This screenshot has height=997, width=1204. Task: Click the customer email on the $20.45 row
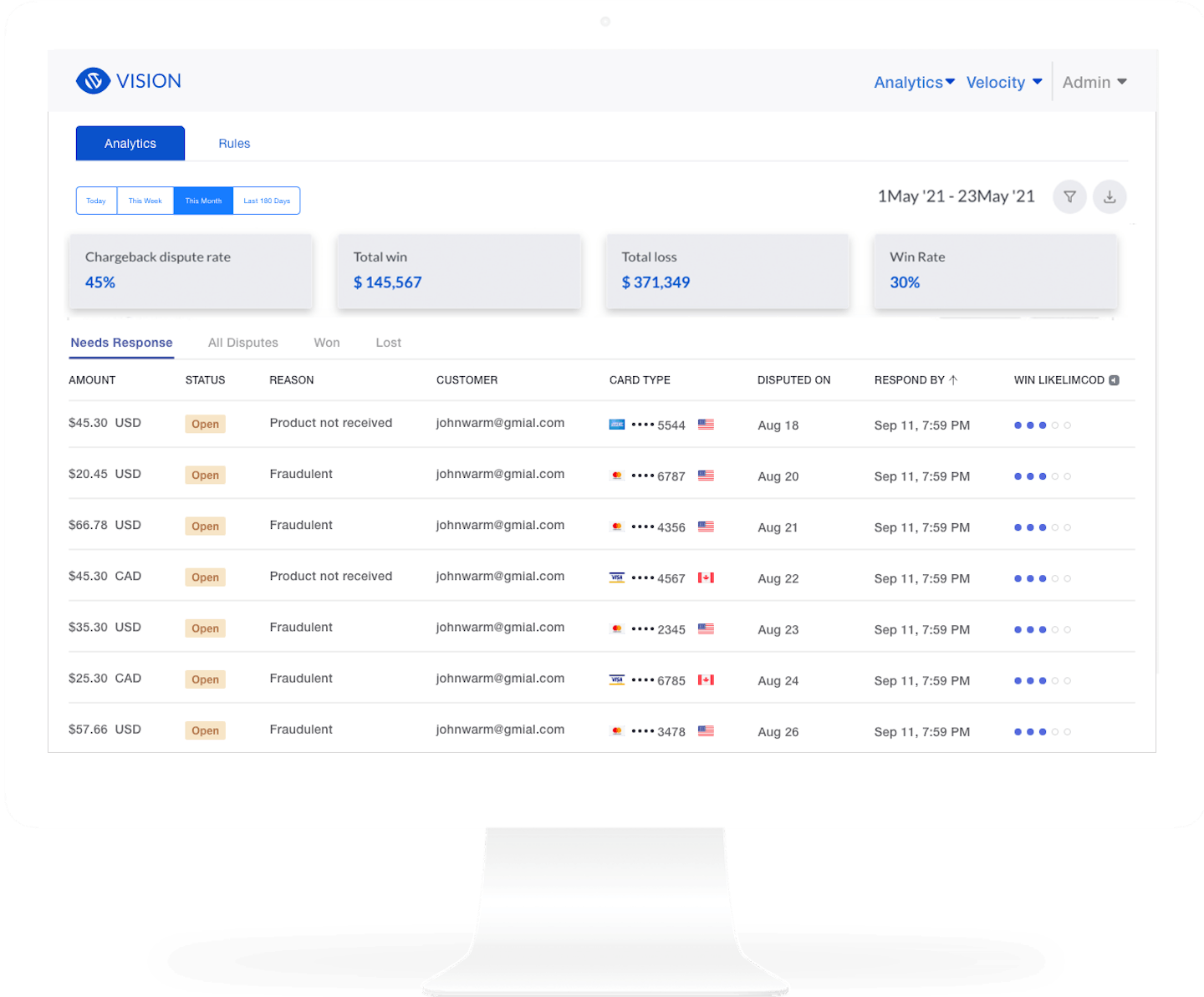click(x=500, y=474)
